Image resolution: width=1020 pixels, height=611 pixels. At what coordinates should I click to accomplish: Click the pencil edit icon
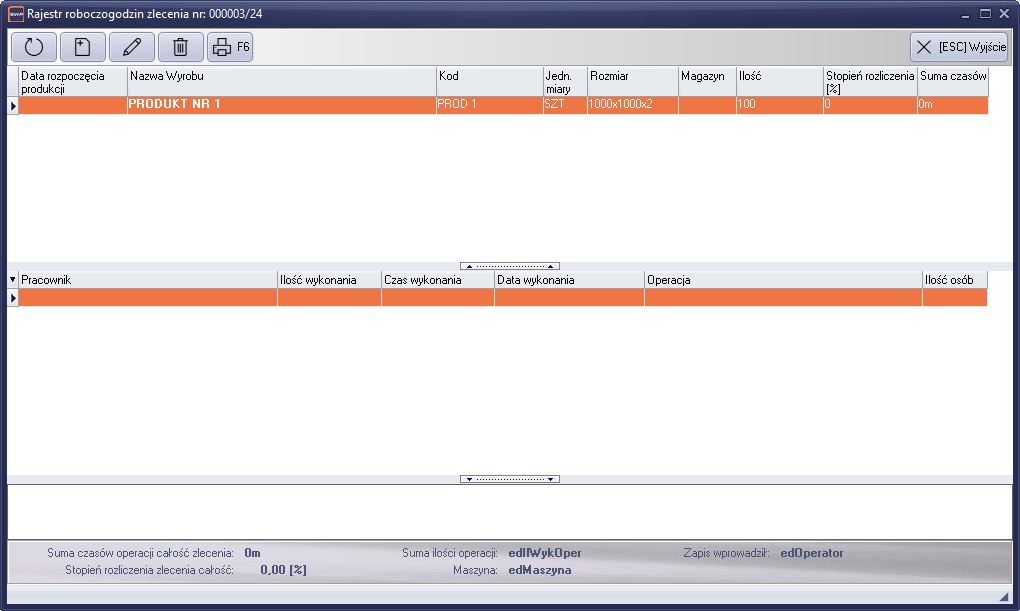(x=132, y=47)
